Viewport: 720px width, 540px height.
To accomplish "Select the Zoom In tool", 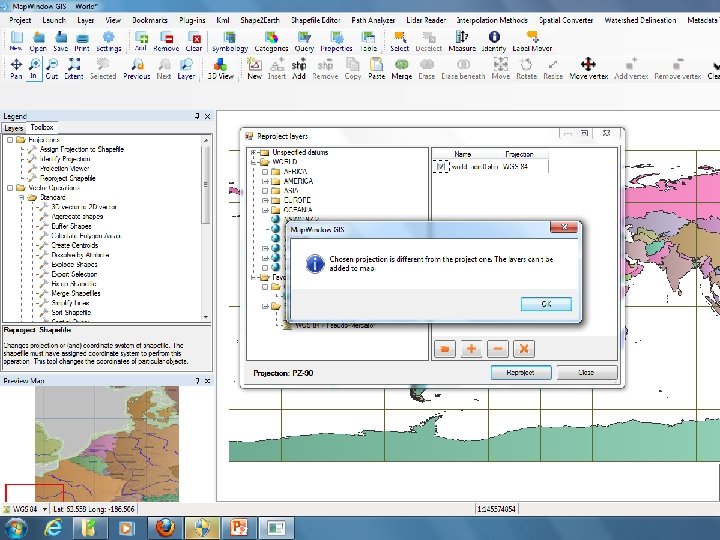I will pos(34,68).
